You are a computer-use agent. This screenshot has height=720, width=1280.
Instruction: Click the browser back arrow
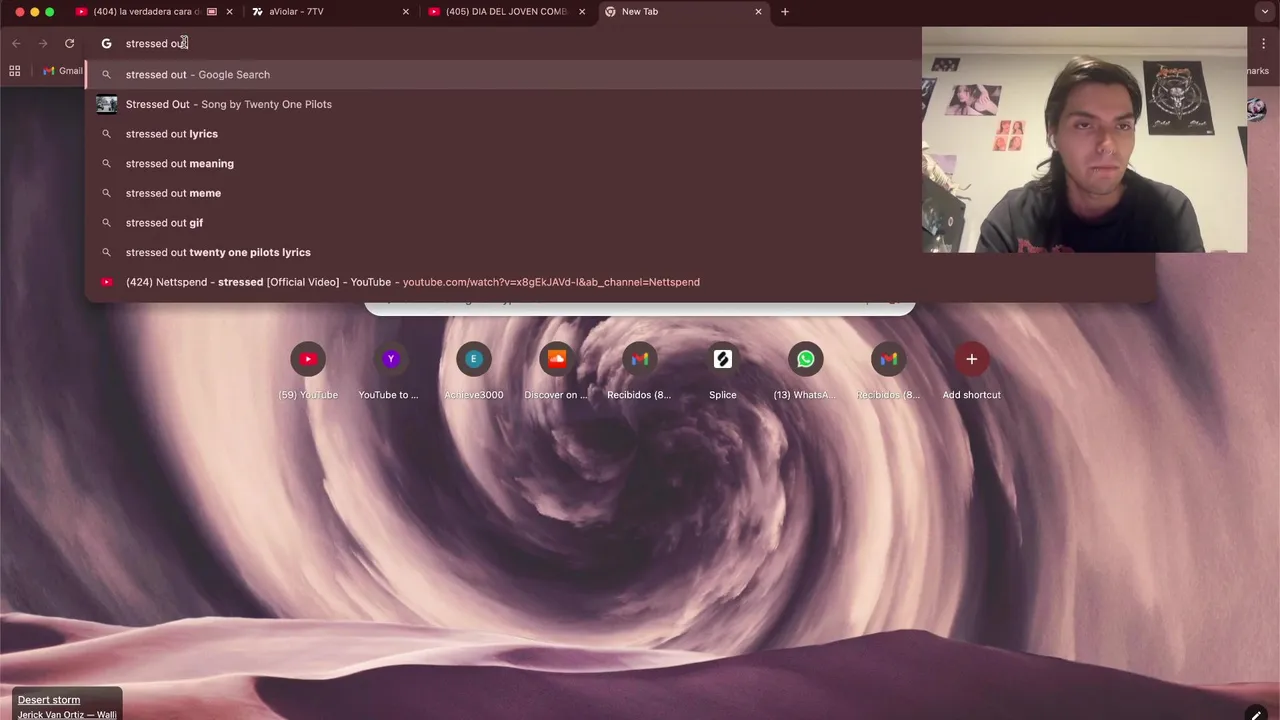(16, 43)
